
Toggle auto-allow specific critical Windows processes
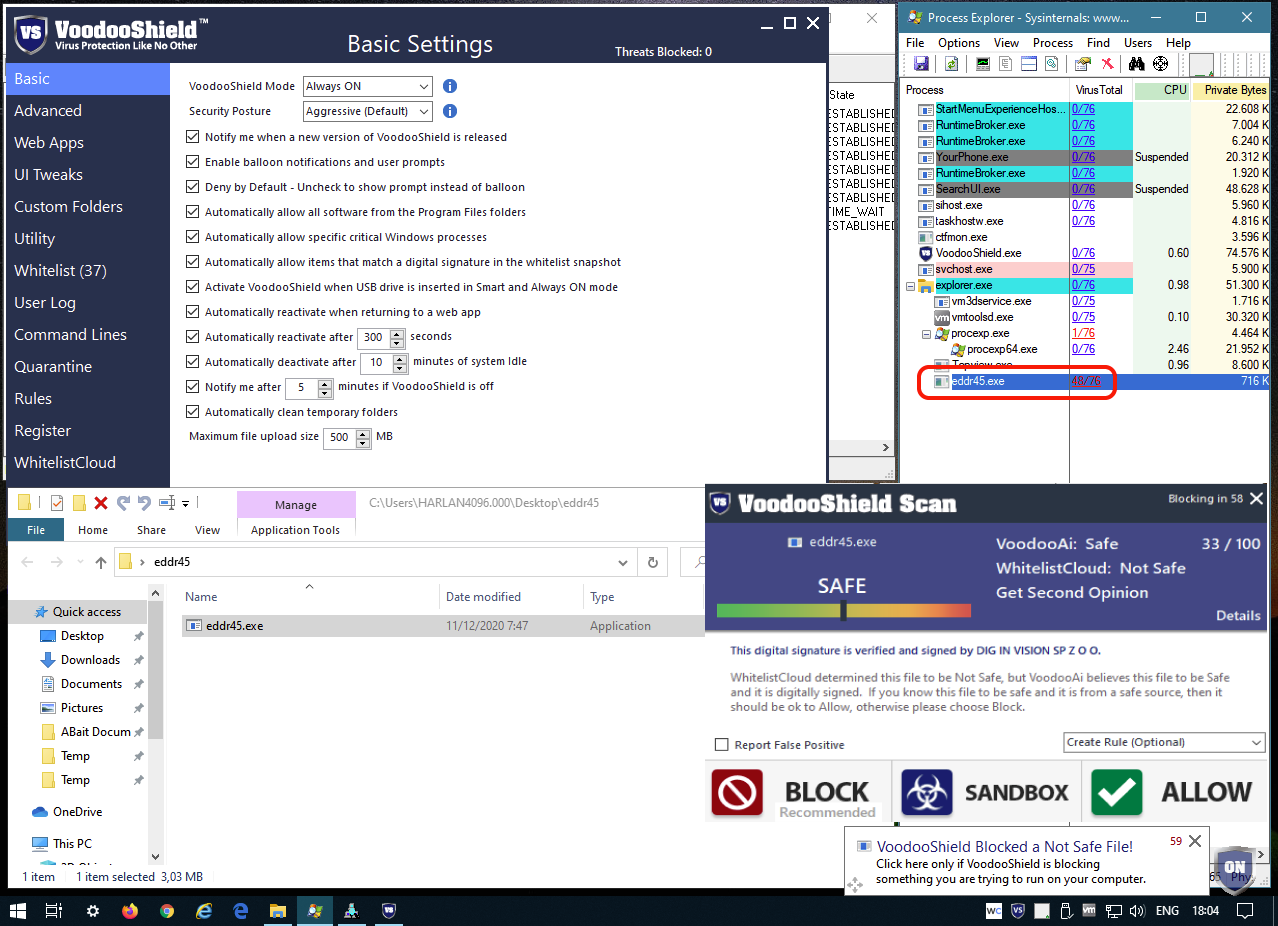pos(194,237)
